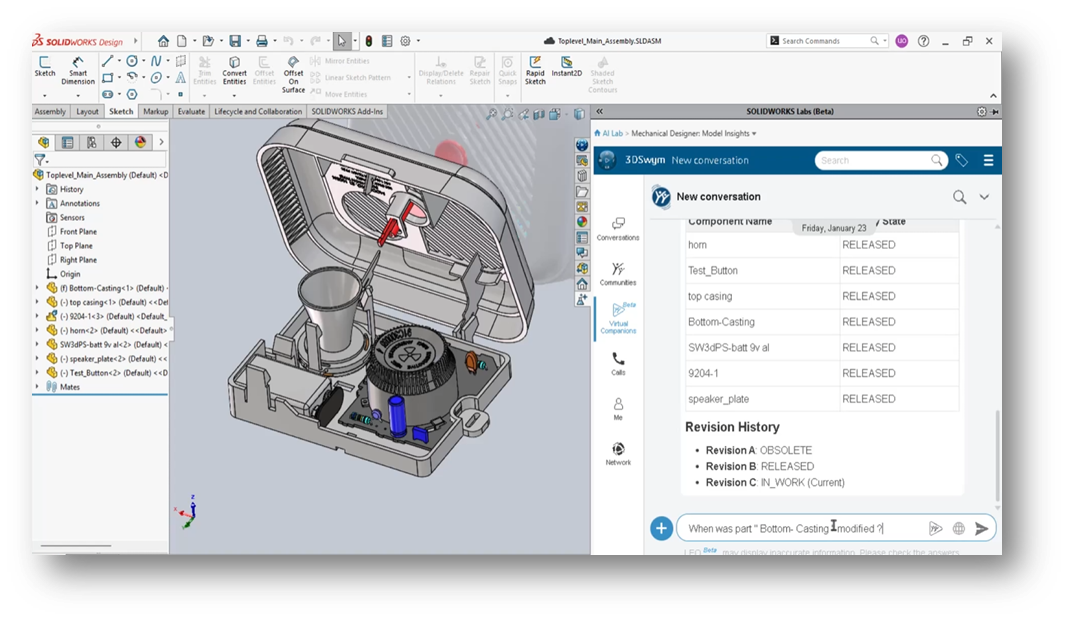Toggle the Rapid Sketch tool
Viewport: 1067px width, 620px height.
pos(535,71)
